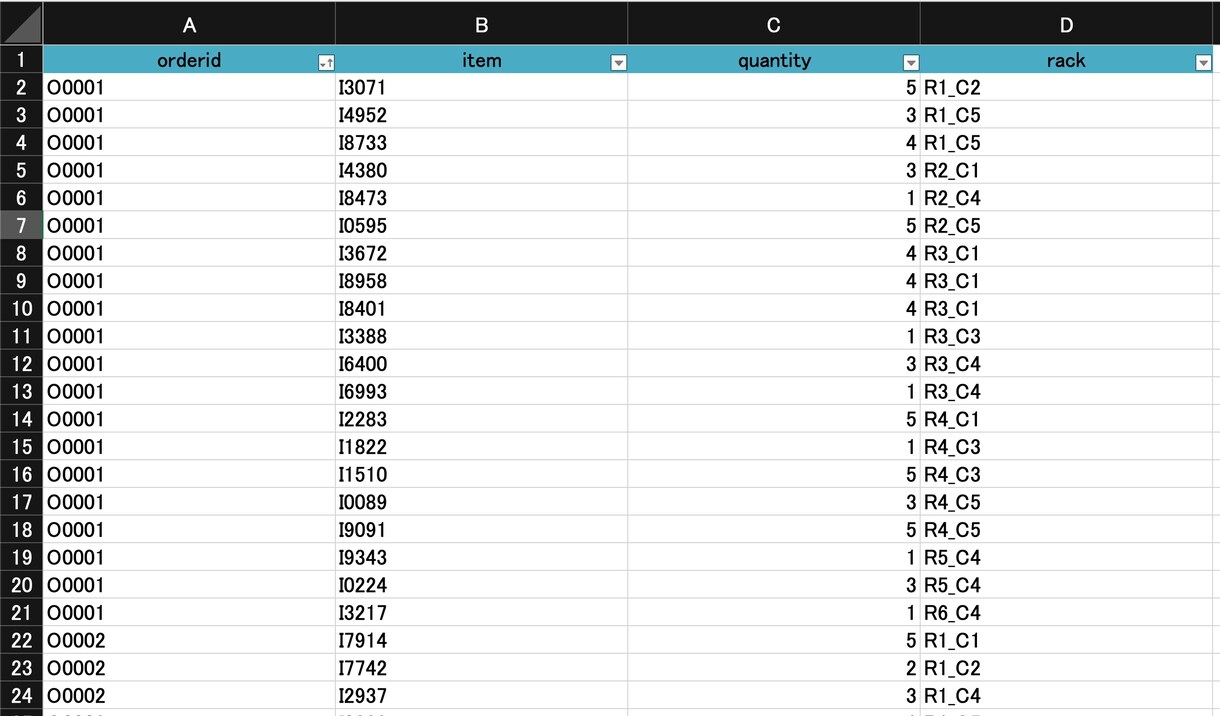Select row 22 header
Screen dimensions: 1220x716
pyautogui.click(x=21, y=640)
